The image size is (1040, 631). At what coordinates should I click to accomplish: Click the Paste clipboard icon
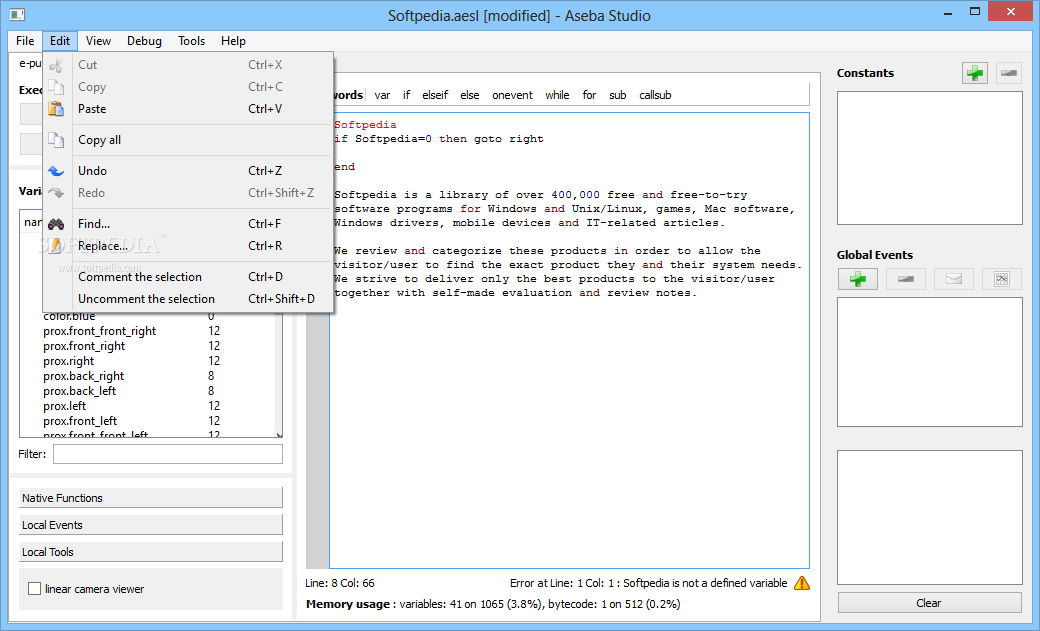click(56, 109)
